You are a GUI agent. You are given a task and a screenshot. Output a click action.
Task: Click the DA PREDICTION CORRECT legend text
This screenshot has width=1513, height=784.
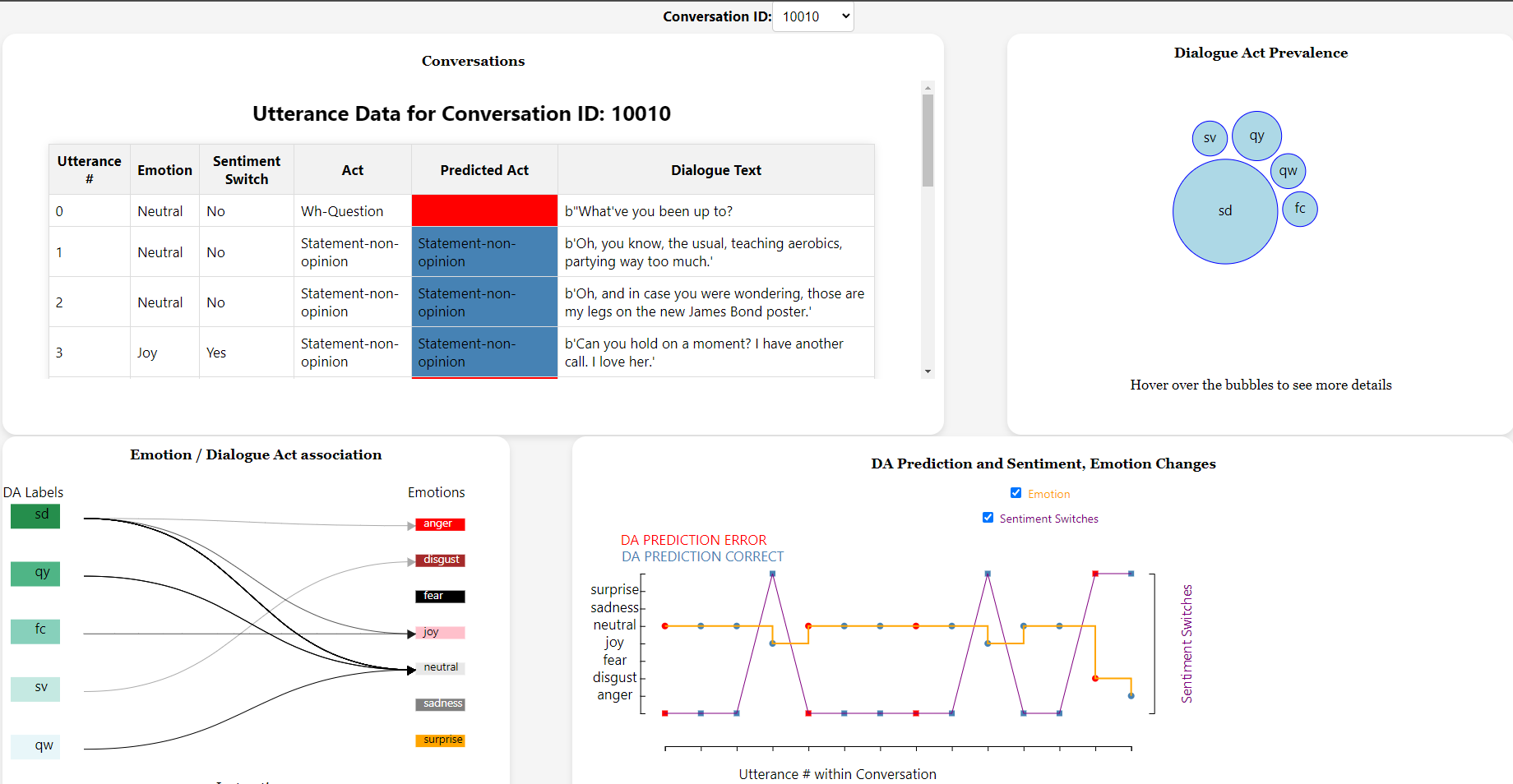click(702, 556)
